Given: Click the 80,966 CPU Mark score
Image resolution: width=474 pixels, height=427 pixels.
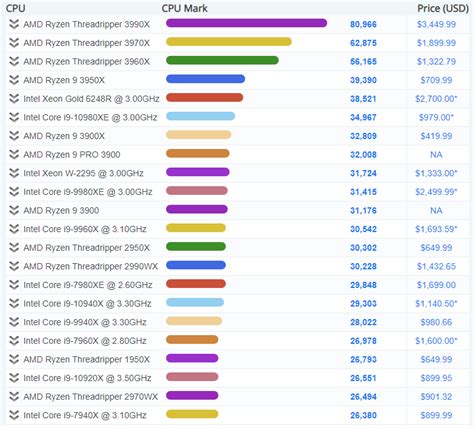Looking at the screenshot, I should (363, 24).
